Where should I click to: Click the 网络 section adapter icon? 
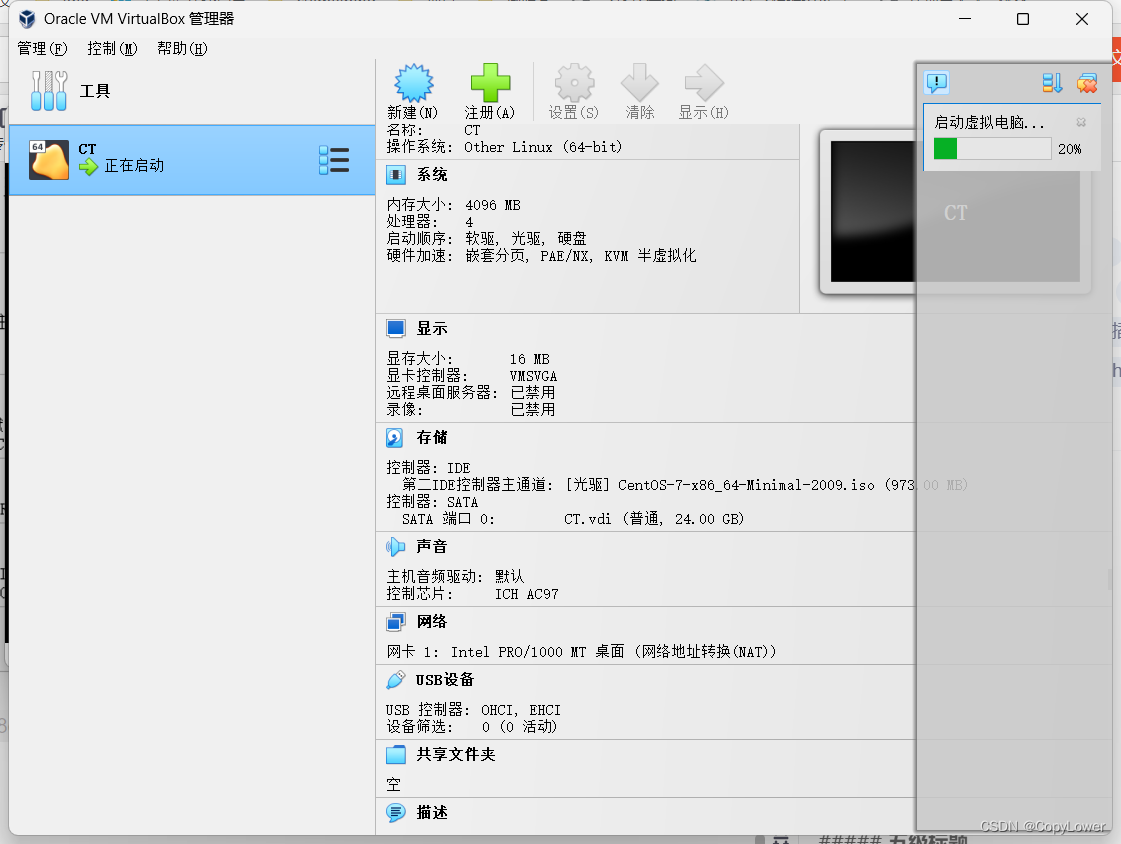coord(397,621)
